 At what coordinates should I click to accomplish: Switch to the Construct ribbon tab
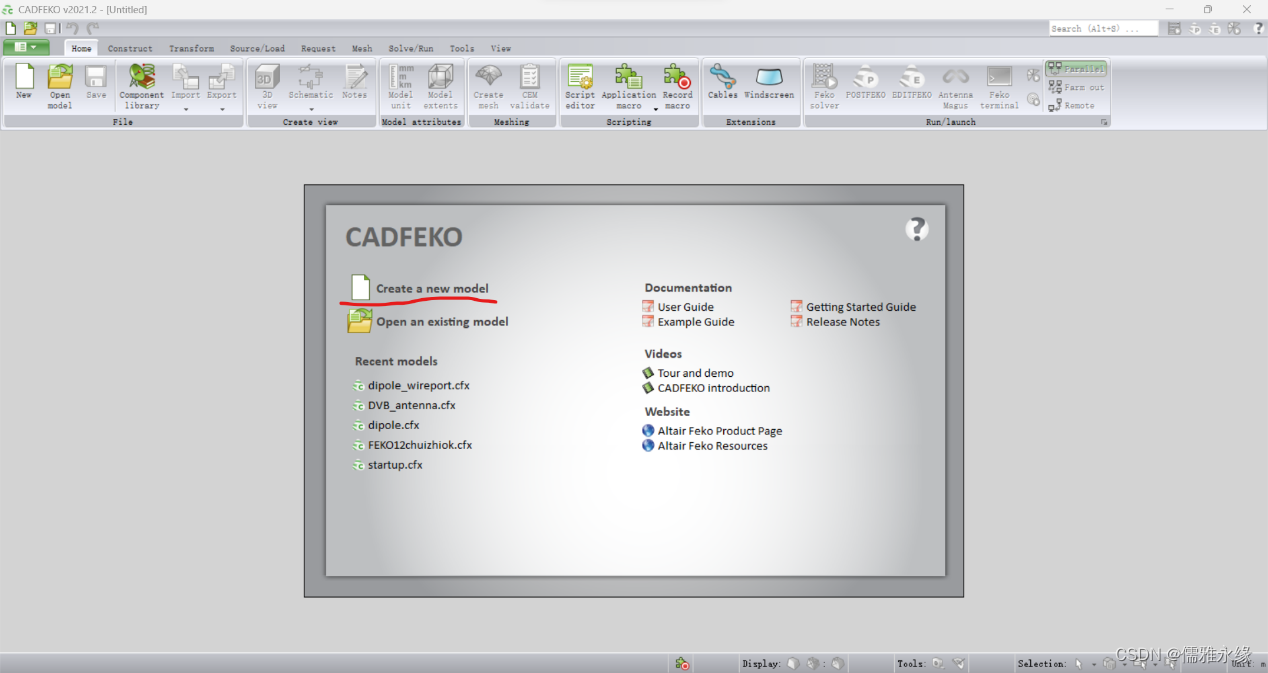point(130,48)
